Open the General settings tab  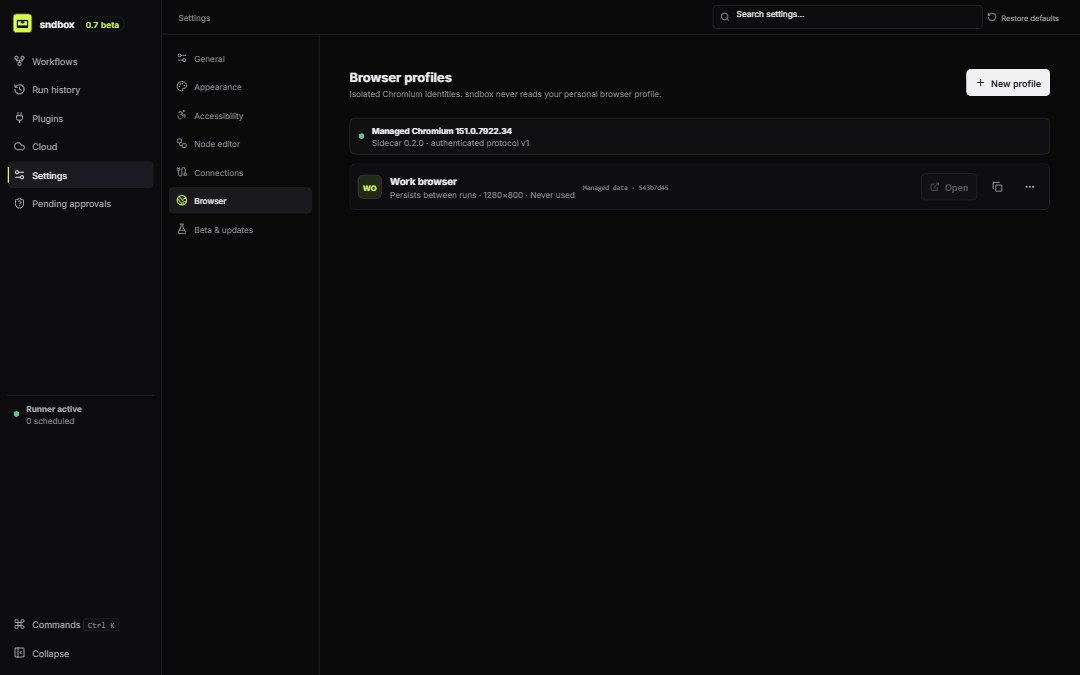point(240,59)
